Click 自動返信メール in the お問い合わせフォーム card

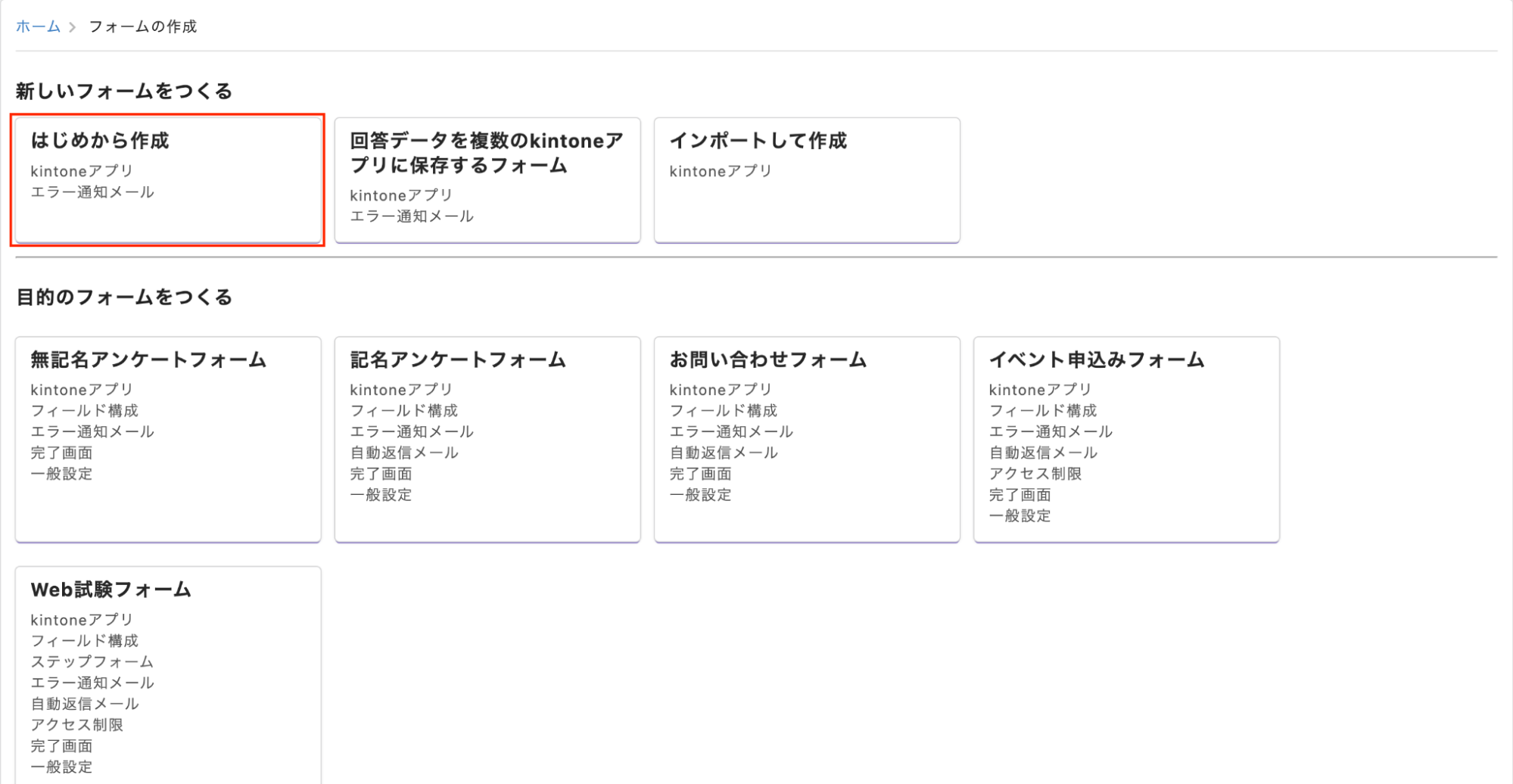(723, 453)
